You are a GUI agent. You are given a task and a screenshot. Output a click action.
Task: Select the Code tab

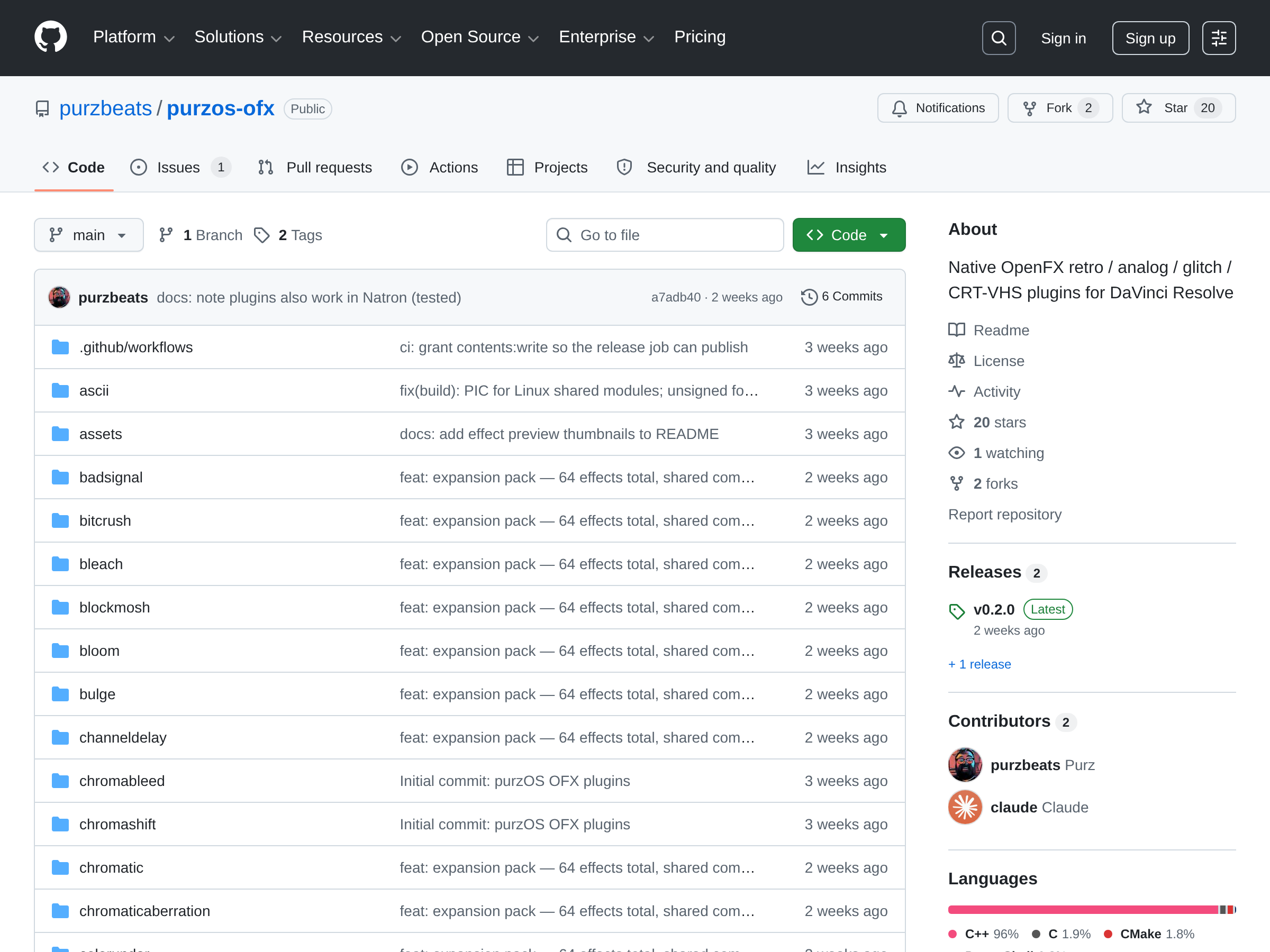[74, 167]
